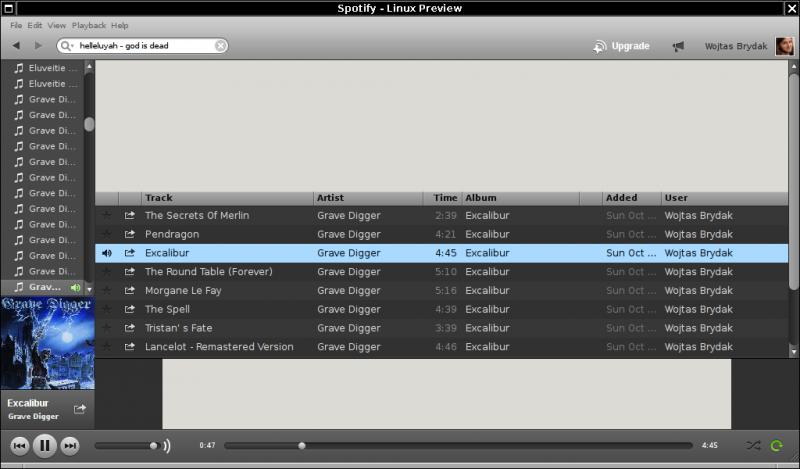The height and width of the screenshot is (469, 800).
Task: Clear the search field with X button
Action: point(221,46)
